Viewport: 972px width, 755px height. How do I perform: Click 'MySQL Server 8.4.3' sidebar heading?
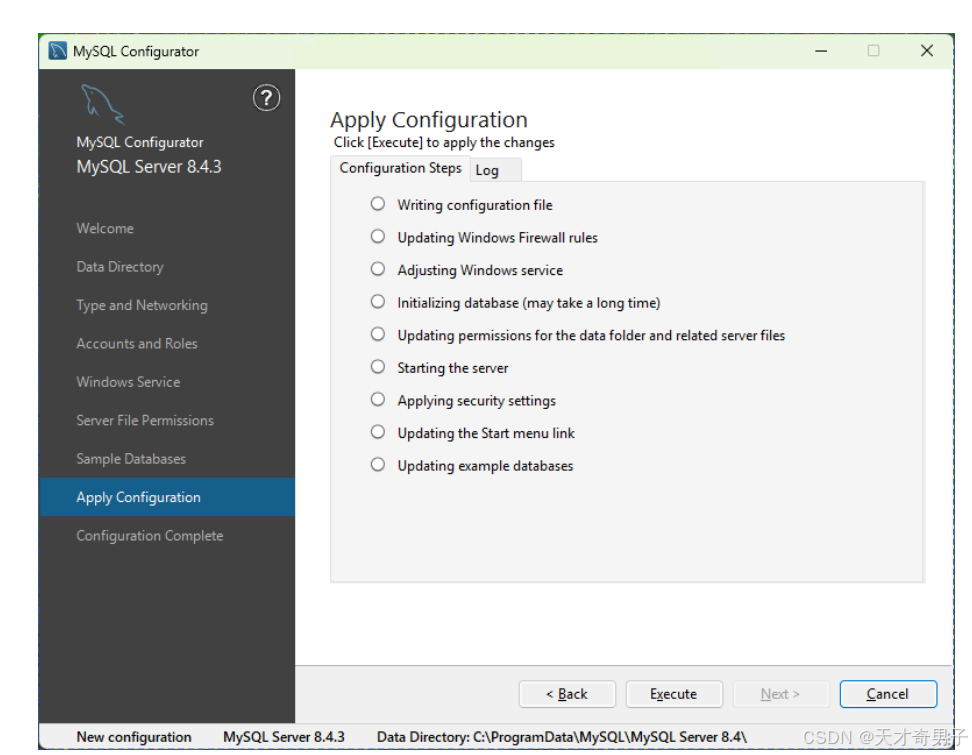coord(149,167)
